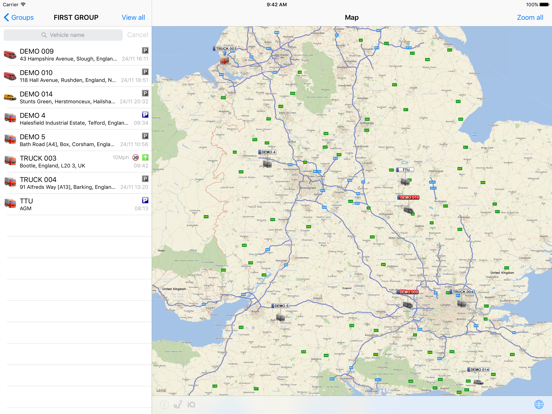Tap DEMO 5 vehicle marker on map
The image size is (552, 414).
tap(280, 317)
